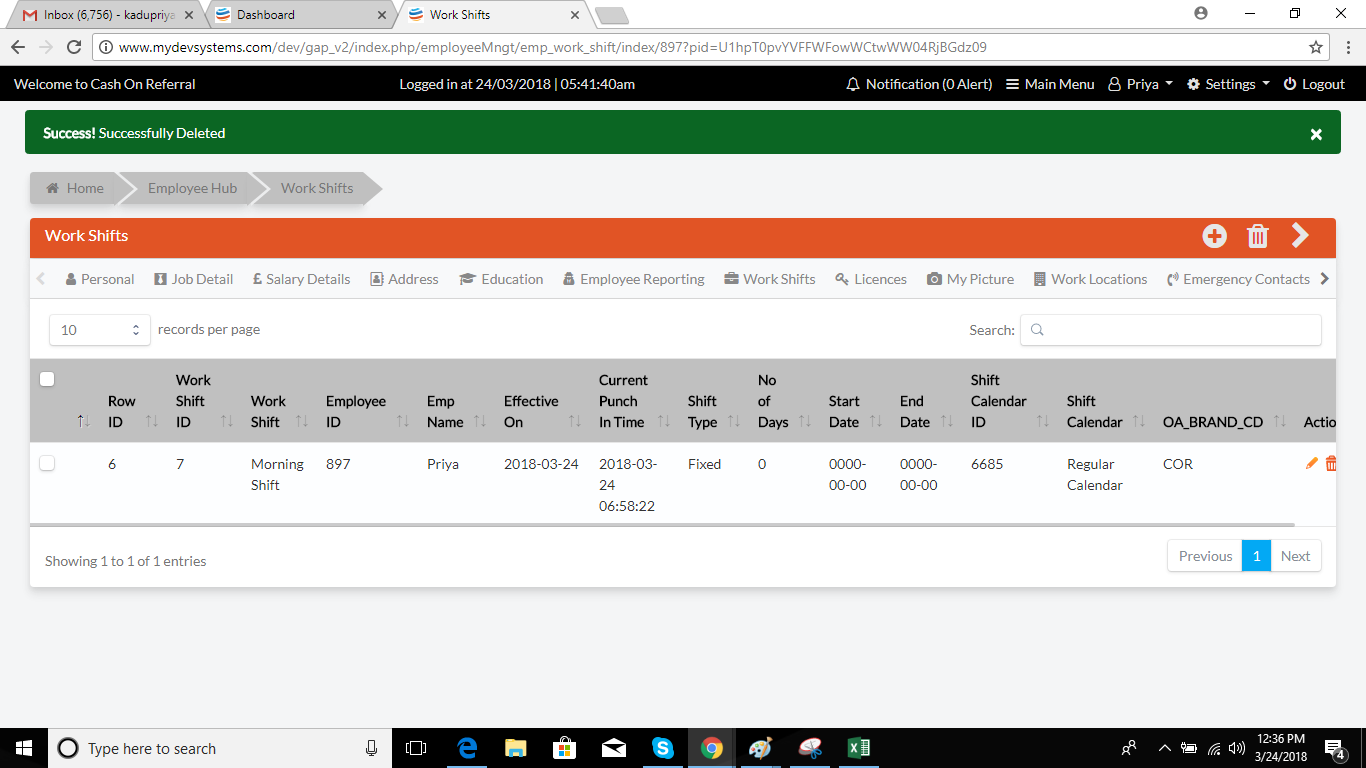Open File Explorer from the taskbar
Screen dimensions: 1366x768
[516, 748]
